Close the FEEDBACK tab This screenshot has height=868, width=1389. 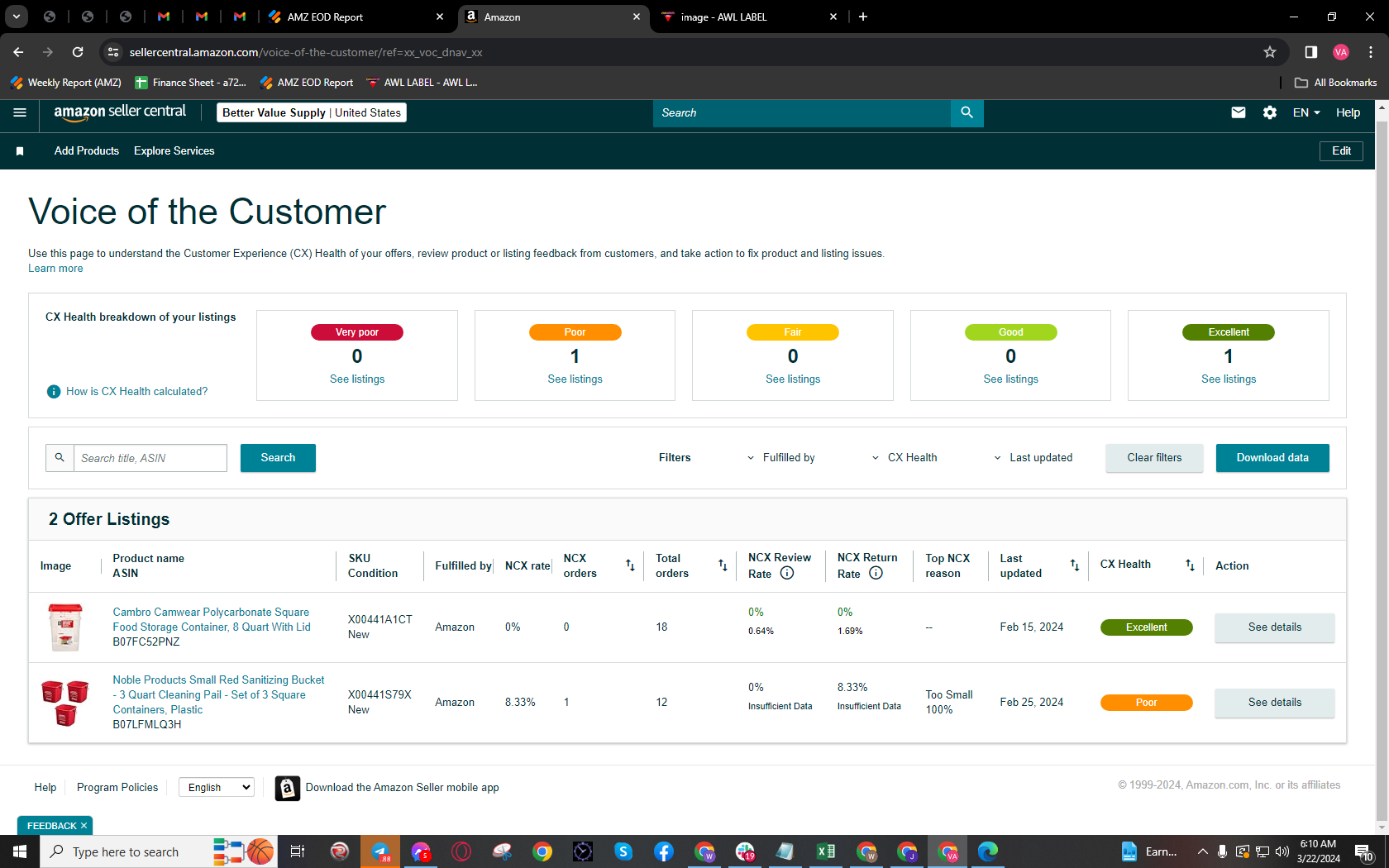[84, 826]
